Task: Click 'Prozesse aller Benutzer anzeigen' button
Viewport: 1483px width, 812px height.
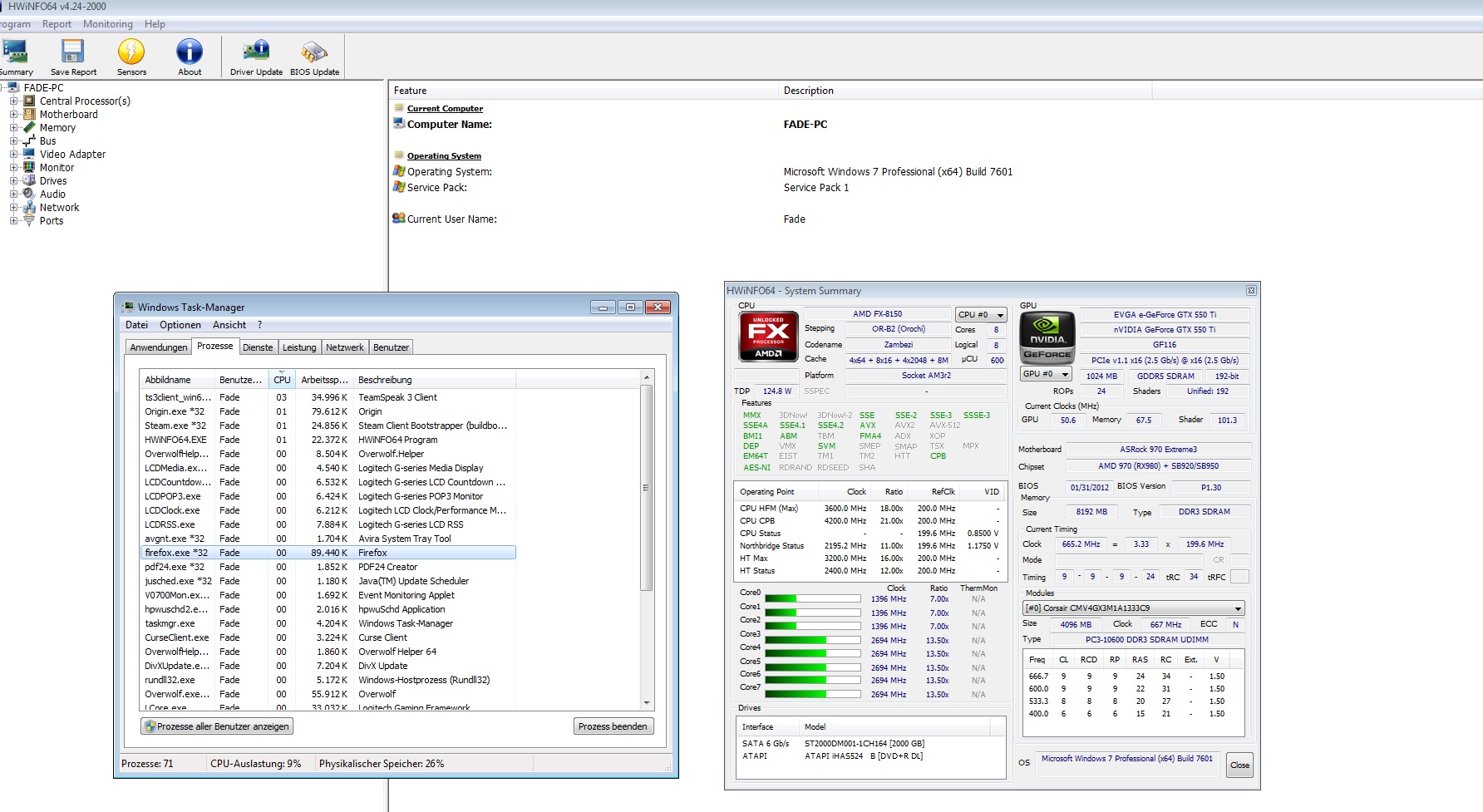Action: pyautogui.click(x=217, y=726)
